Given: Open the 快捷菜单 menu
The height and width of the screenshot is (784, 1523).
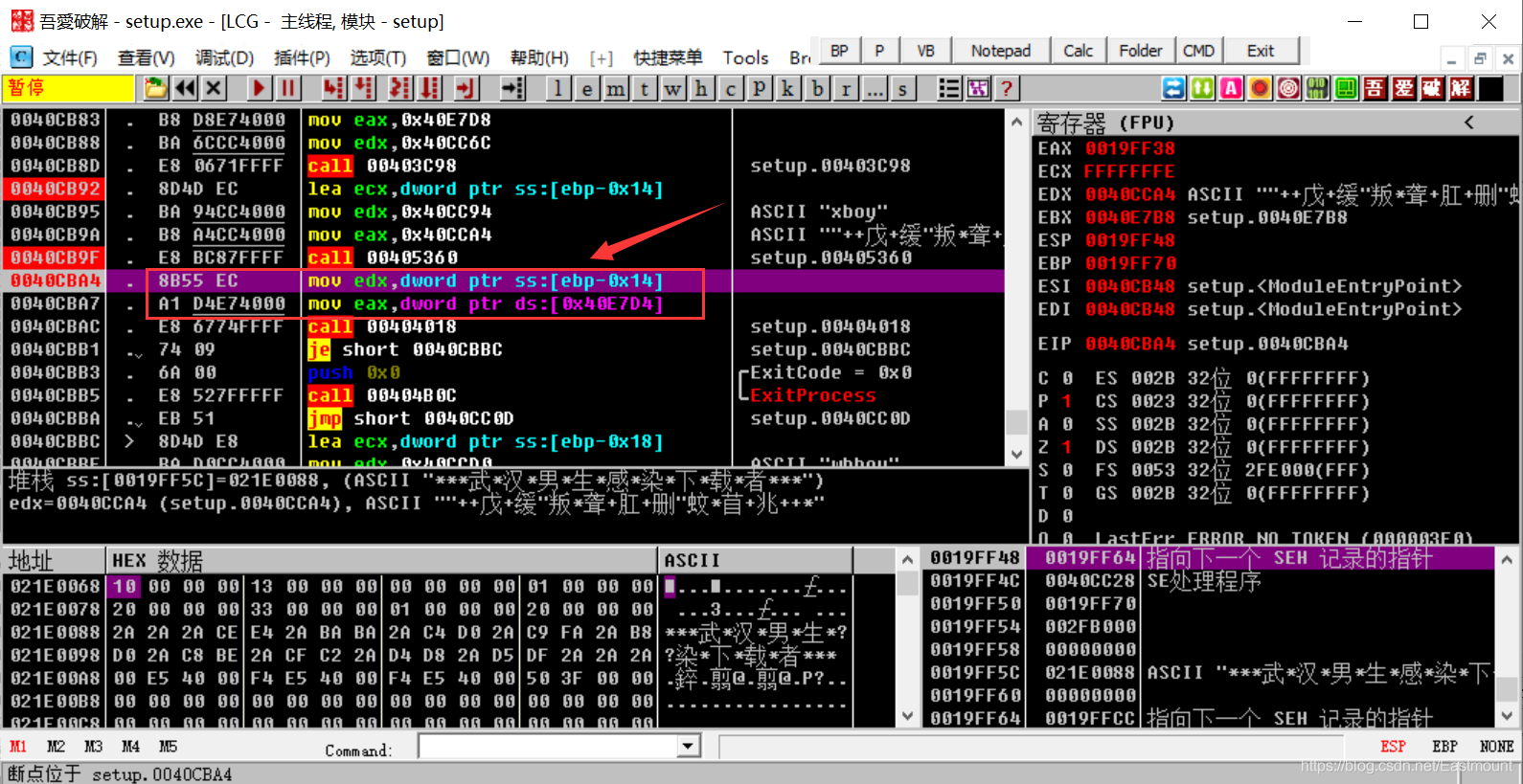Looking at the screenshot, I should point(668,58).
